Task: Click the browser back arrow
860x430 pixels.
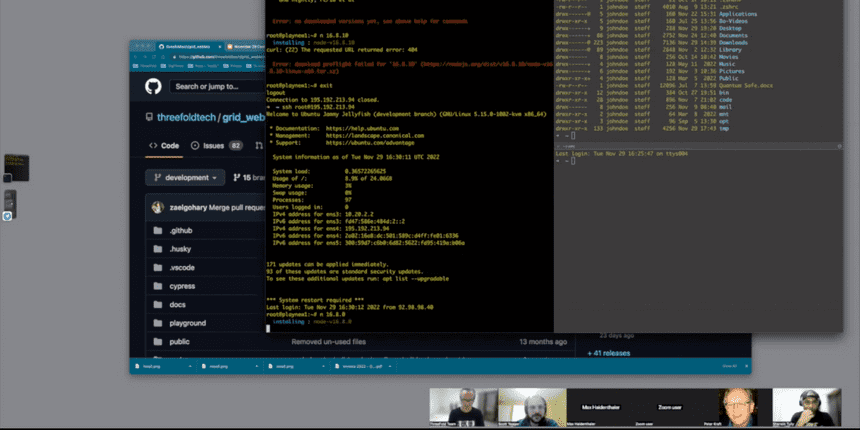Action: point(137,56)
